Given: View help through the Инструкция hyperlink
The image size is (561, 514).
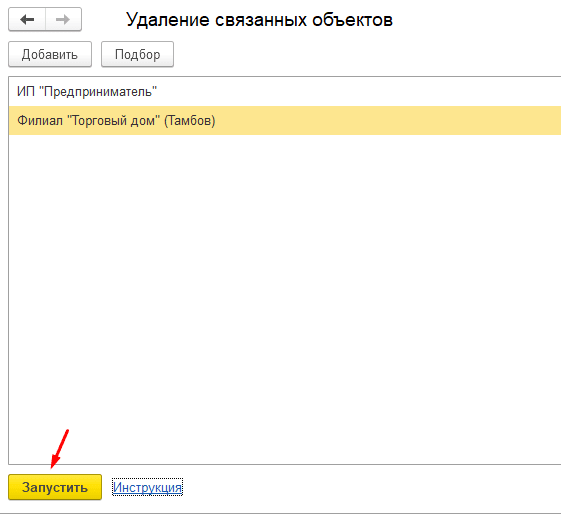Looking at the screenshot, I should click(x=147, y=487).
